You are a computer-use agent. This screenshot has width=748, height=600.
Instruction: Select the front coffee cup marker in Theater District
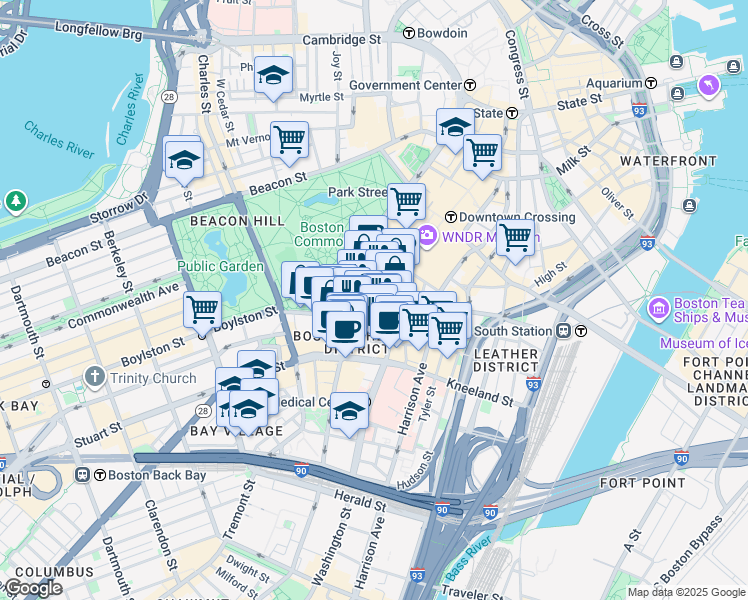click(346, 331)
